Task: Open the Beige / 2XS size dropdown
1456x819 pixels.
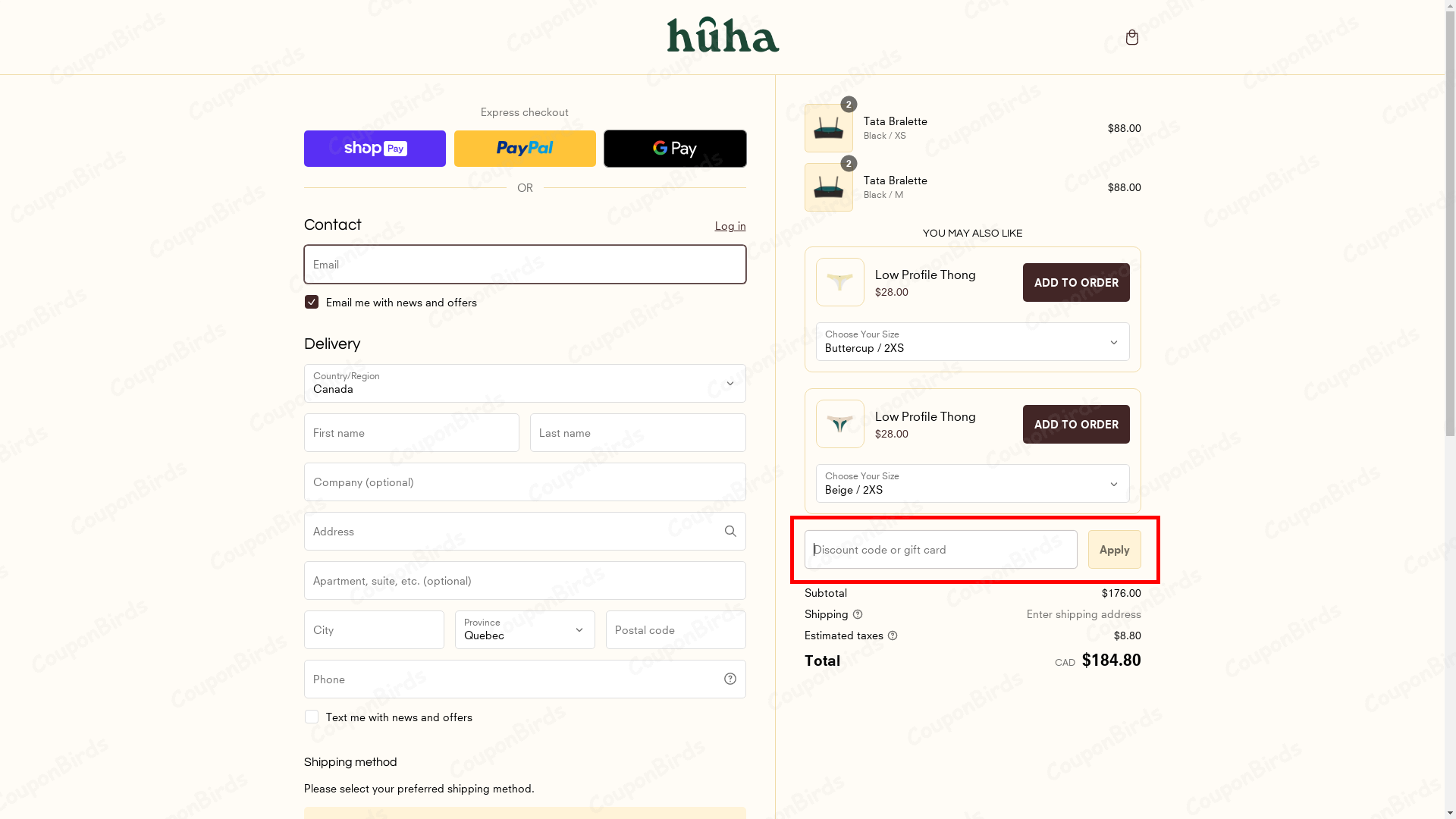Action: click(972, 483)
